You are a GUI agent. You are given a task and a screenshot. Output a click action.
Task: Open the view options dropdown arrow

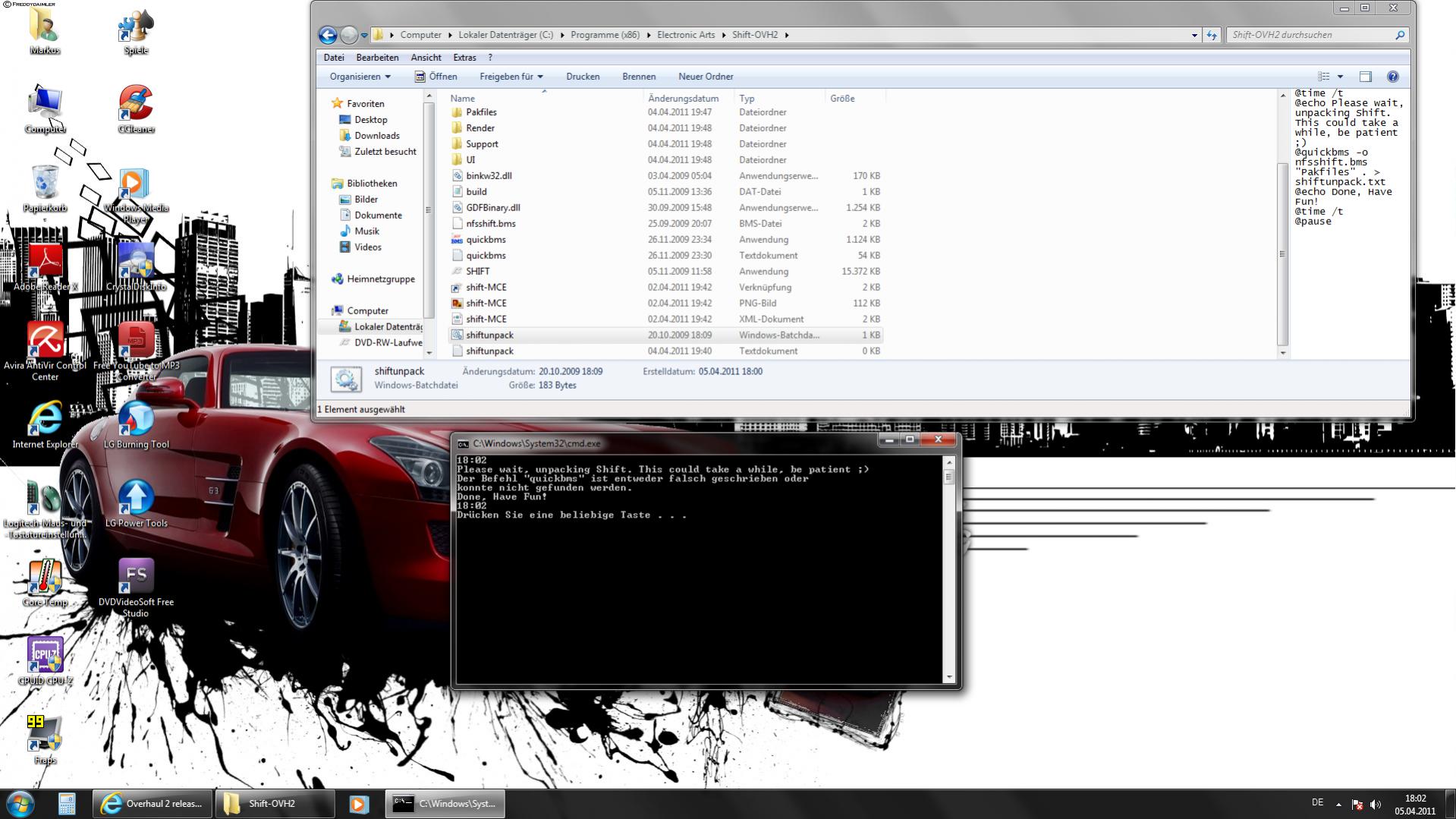(1340, 77)
